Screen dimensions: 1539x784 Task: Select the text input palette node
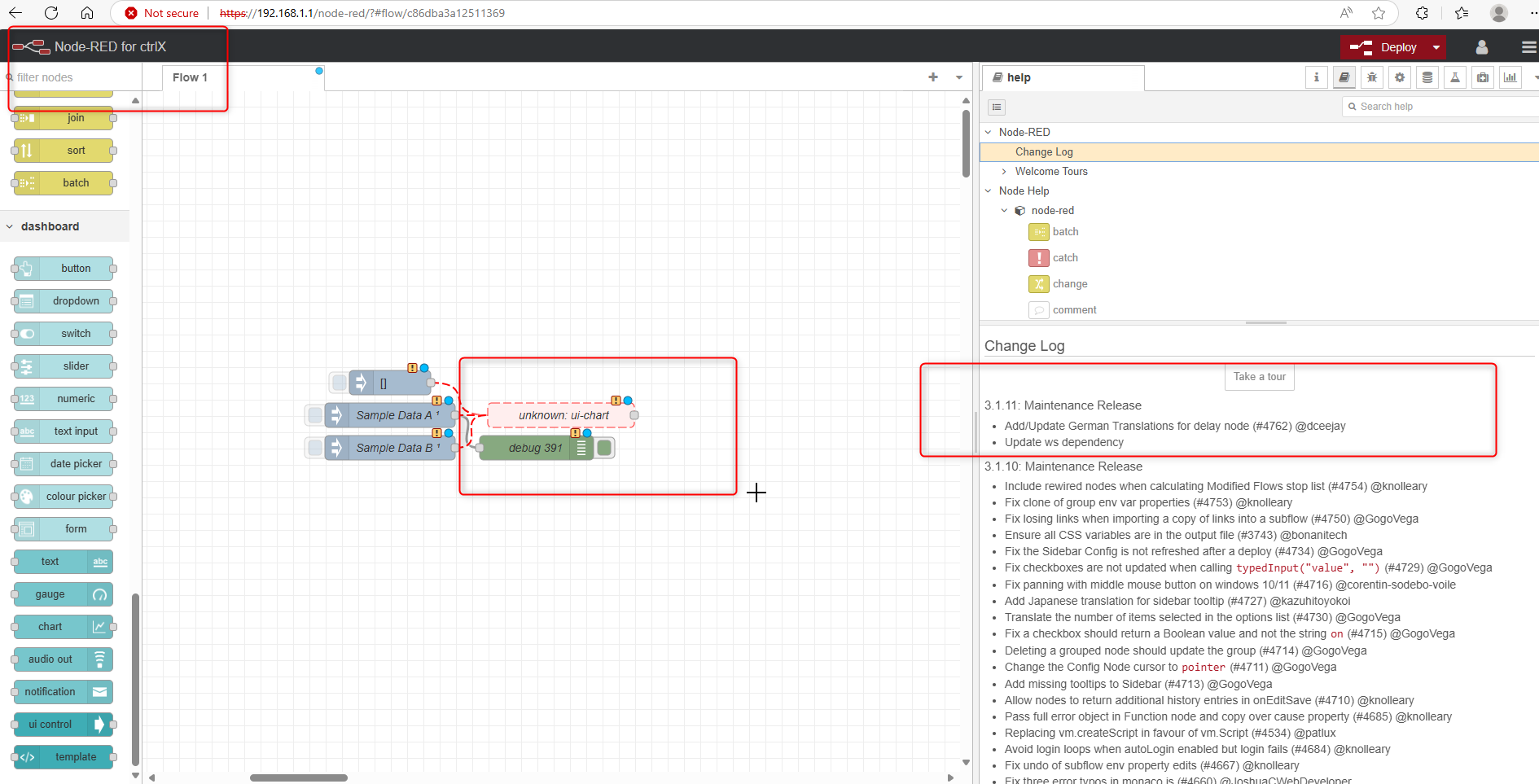tap(64, 431)
